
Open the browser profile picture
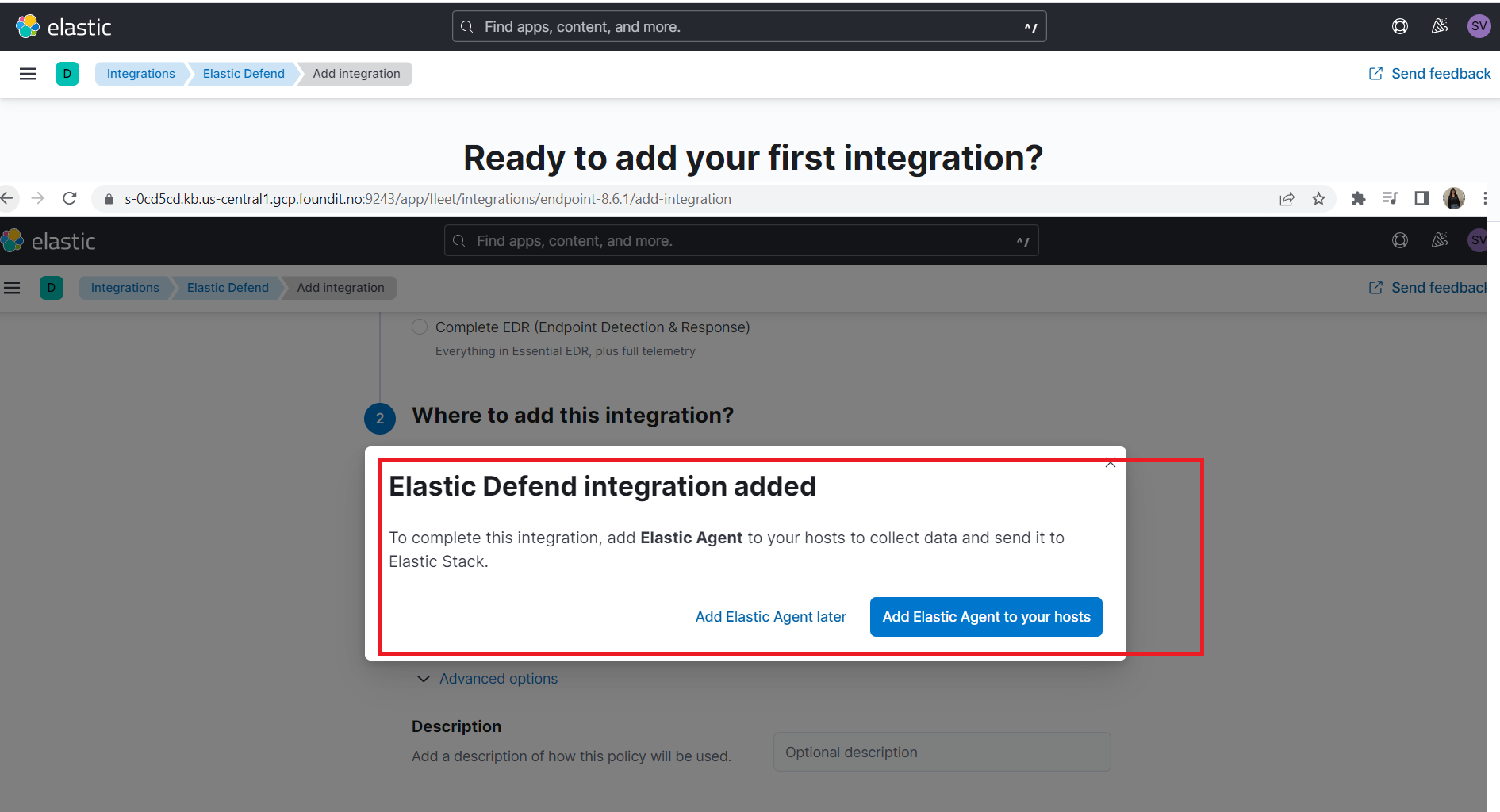[x=1454, y=198]
